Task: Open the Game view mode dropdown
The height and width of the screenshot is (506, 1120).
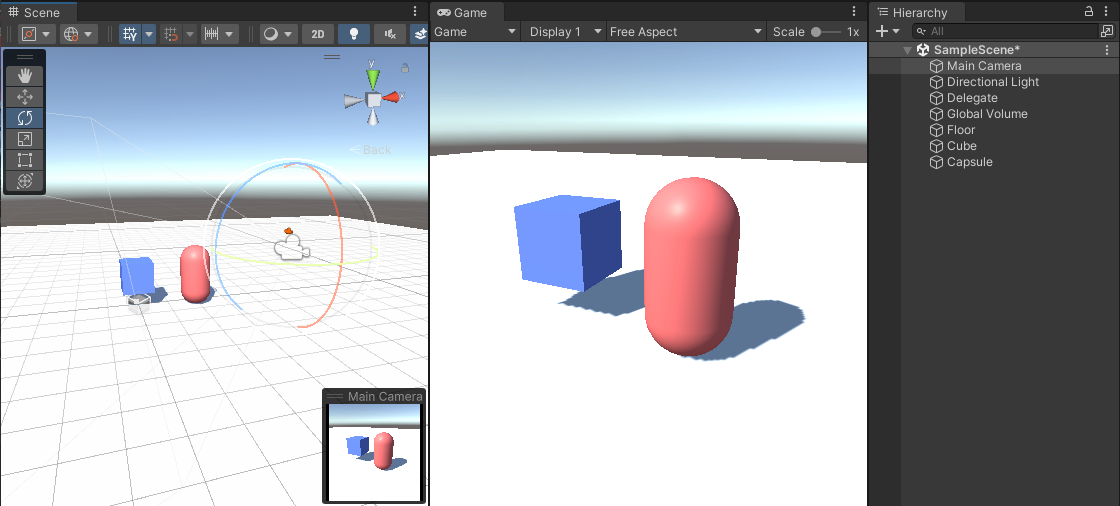Action: point(475,31)
